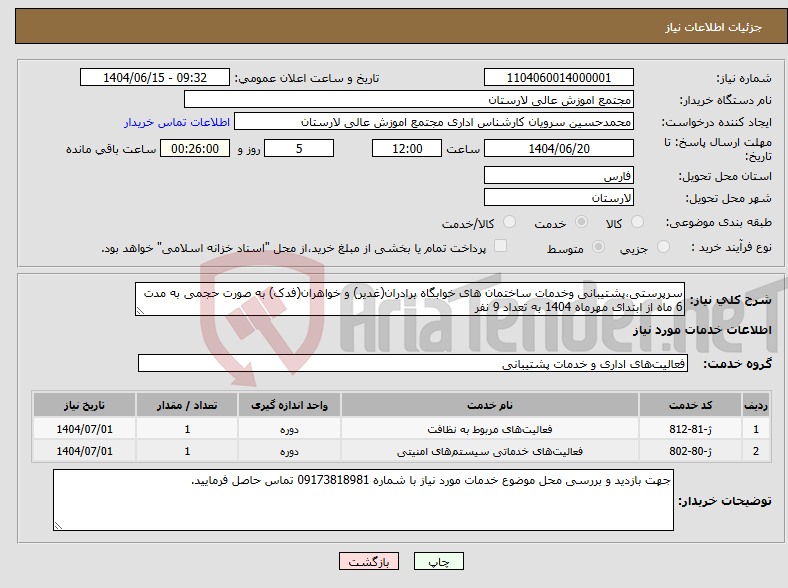Select the خدمت radio button
The height and width of the screenshot is (588, 788).
(x=581, y=222)
